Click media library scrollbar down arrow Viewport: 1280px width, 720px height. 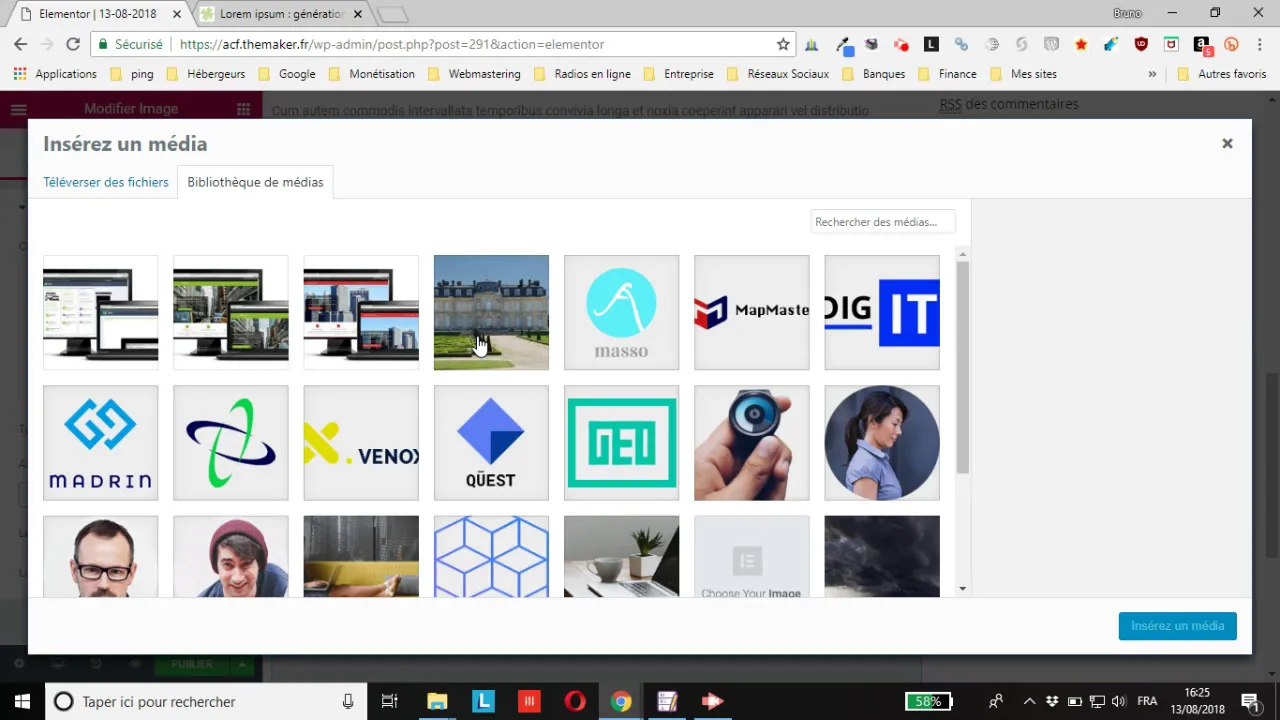click(962, 589)
